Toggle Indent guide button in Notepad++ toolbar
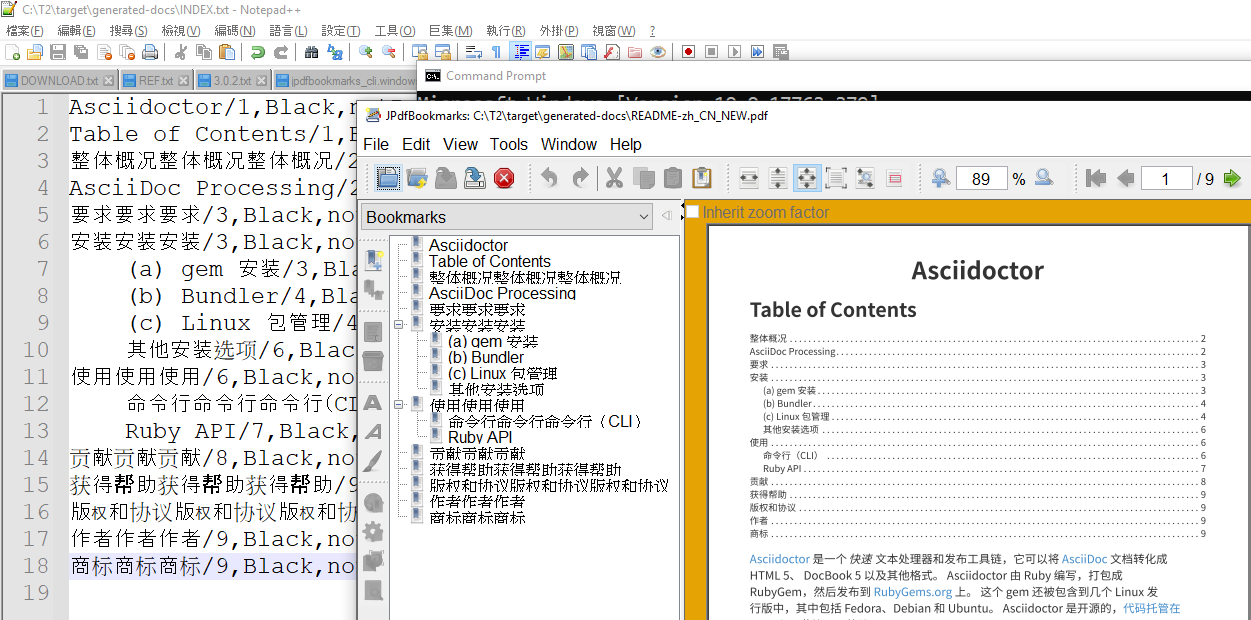This screenshot has width=1251, height=620. click(x=520, y=52)
